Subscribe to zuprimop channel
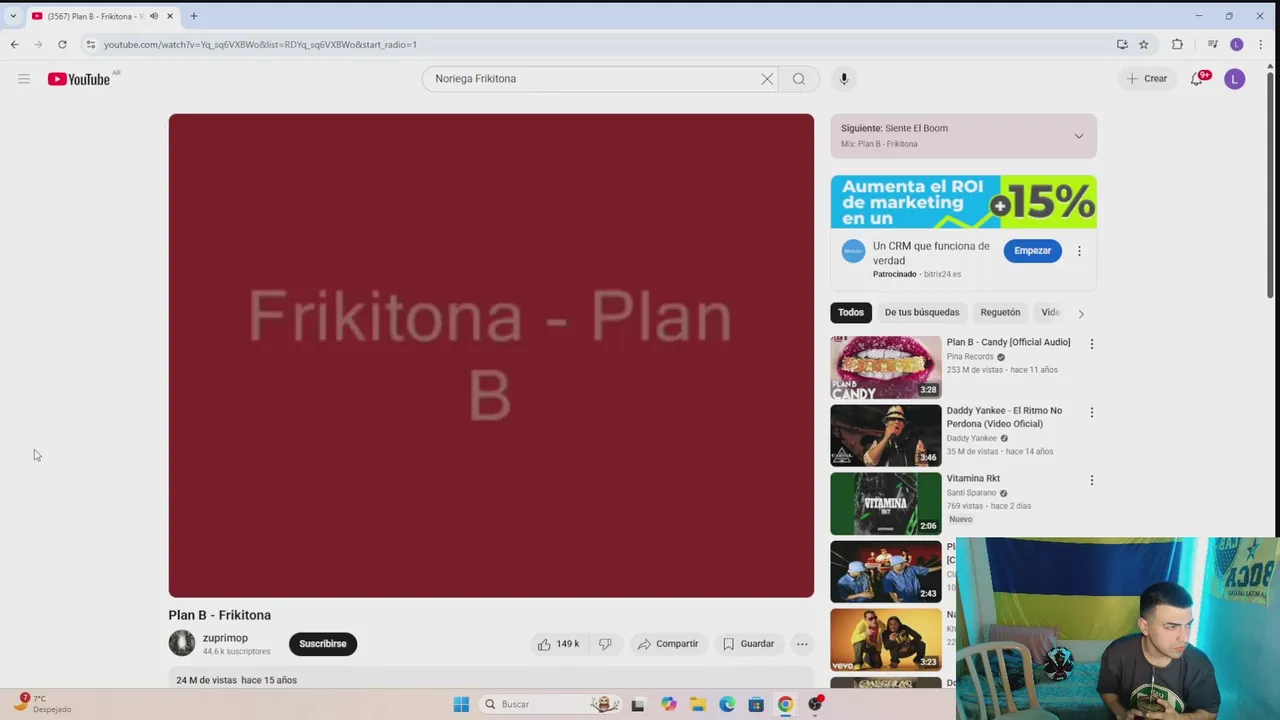 point(323,644)
